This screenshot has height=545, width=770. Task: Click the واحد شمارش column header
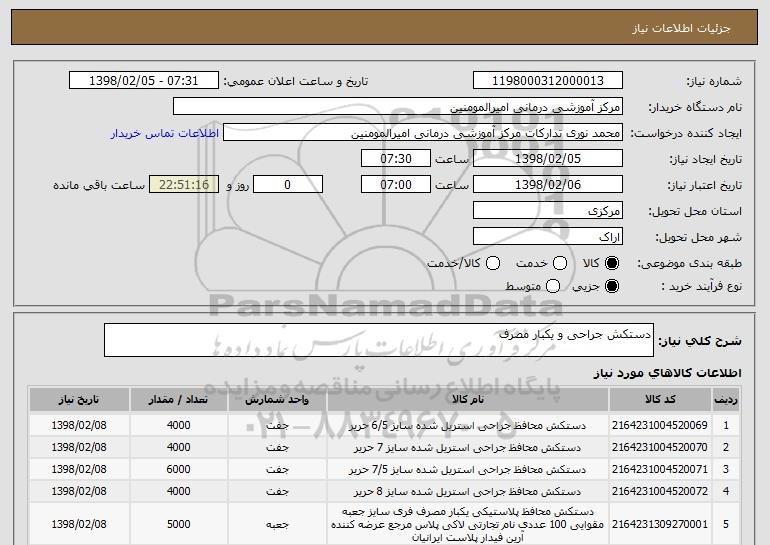pyautogui.click(x=277, y=400)
